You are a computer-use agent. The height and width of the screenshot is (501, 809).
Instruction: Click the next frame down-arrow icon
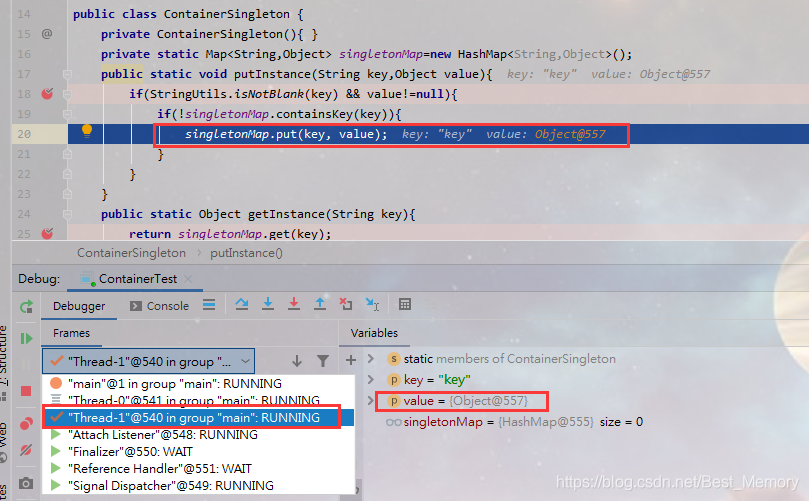297,361
